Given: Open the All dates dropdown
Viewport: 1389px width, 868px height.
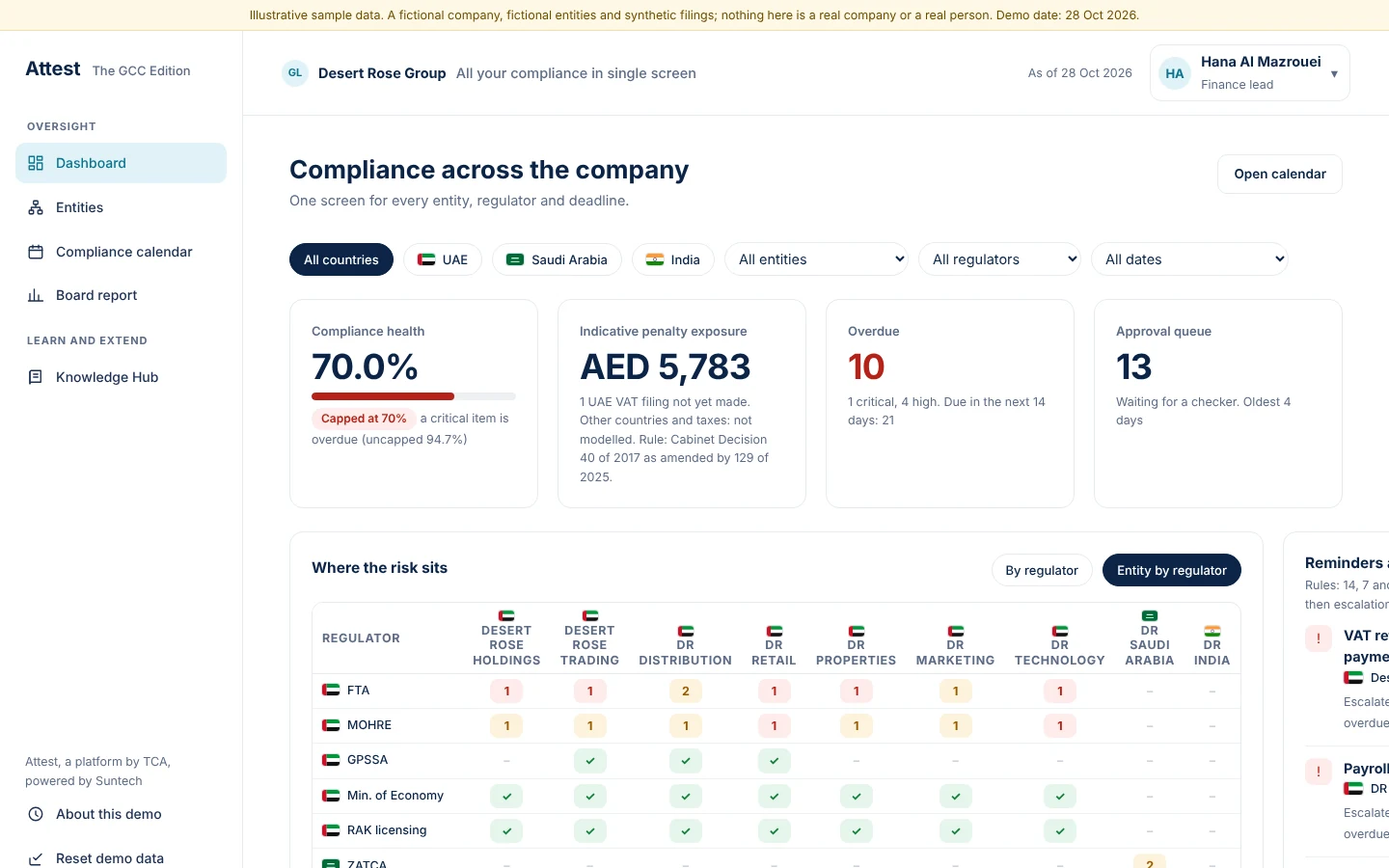Looking at the screenshot, I should pyautogui.click(x=1190, y=259).
